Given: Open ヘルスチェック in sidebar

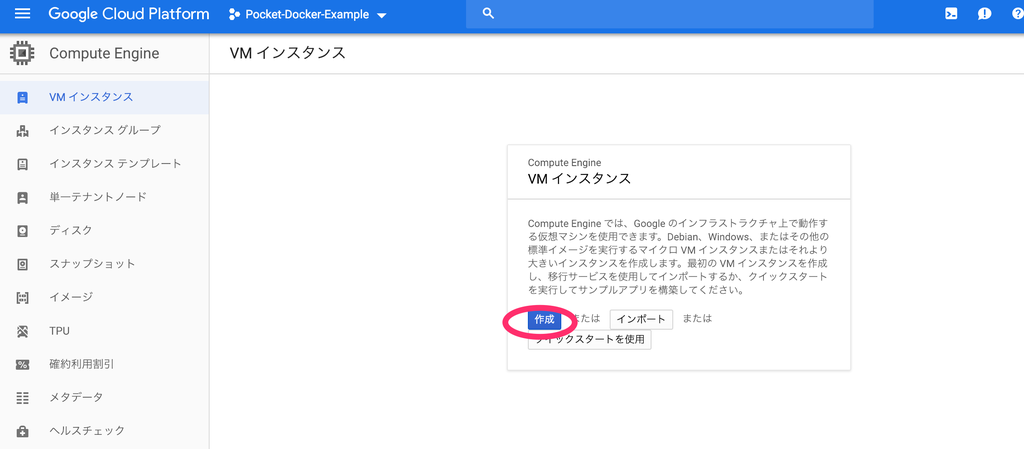Looking at the screenshot, I should (x=104, y=431).
